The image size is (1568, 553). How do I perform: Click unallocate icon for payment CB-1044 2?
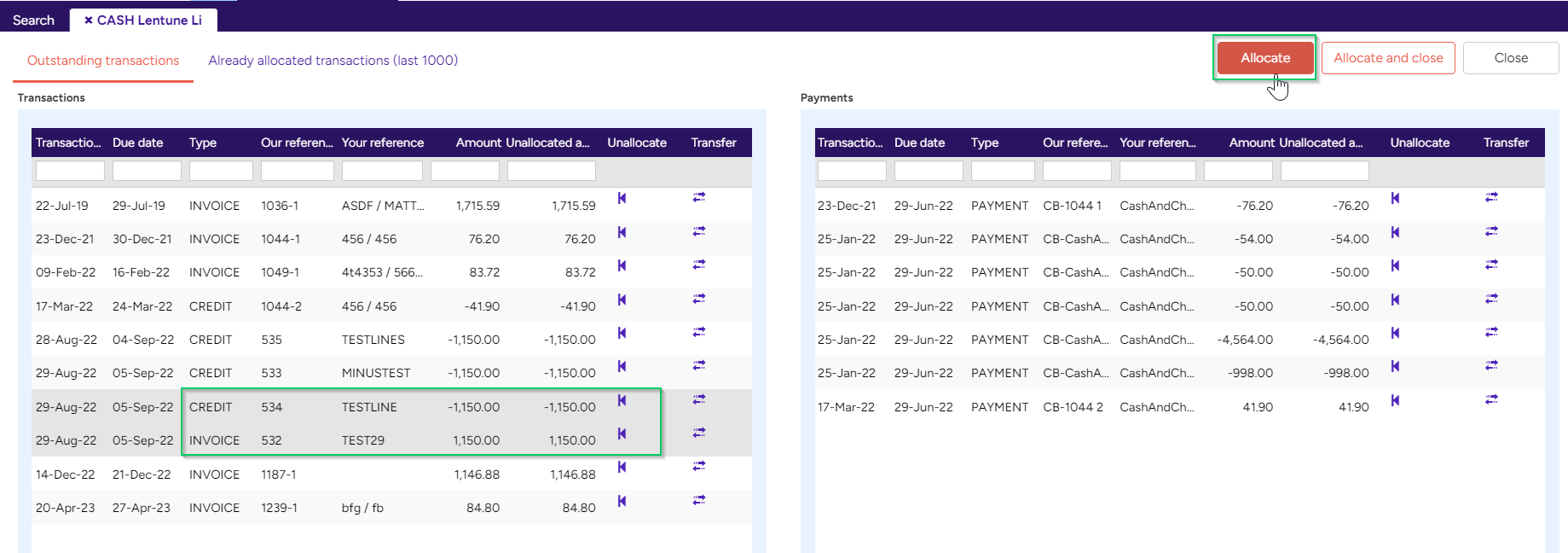point(1395,400)
